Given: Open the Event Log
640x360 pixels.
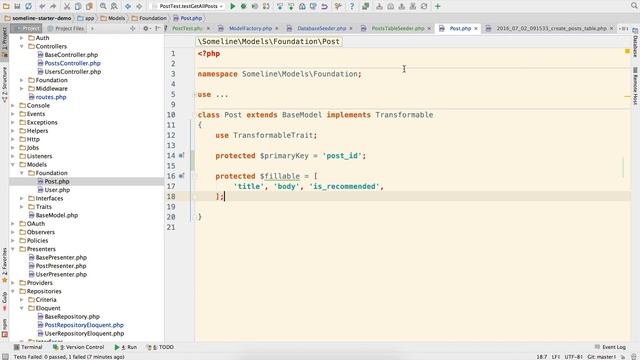Looking at the screenshot, I should coord(610,347).
